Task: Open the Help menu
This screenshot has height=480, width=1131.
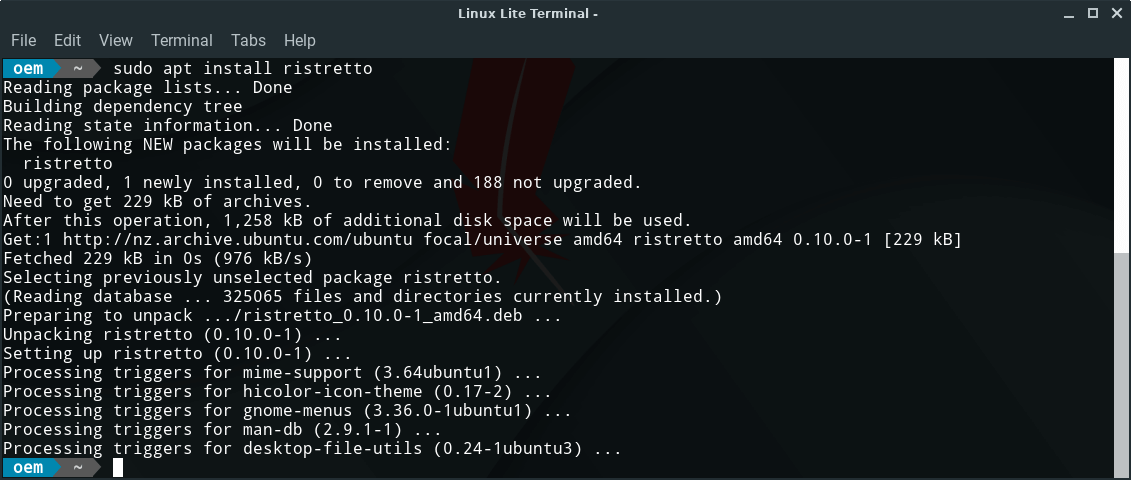Action: pyautogui.click(x=300, y=41)
